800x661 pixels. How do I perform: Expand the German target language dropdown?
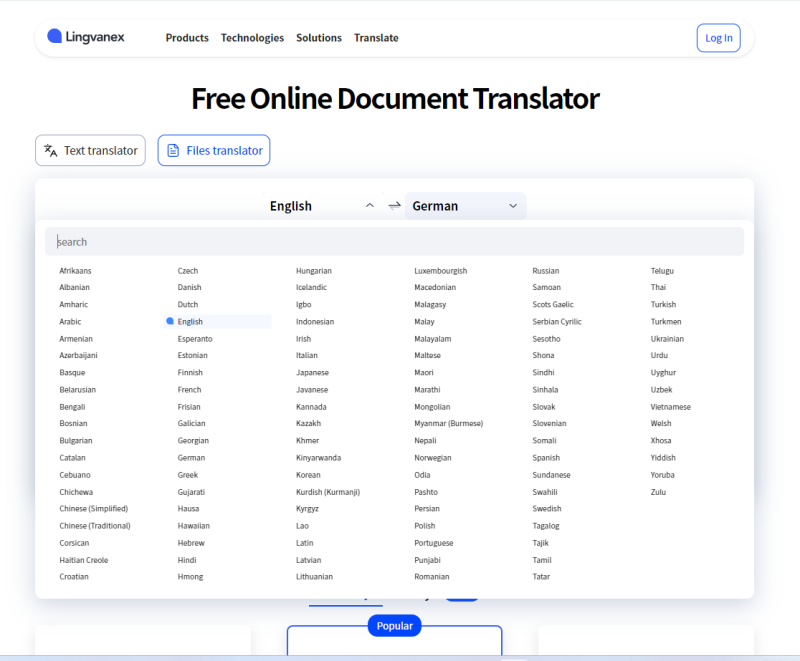(x=513, y=206)
